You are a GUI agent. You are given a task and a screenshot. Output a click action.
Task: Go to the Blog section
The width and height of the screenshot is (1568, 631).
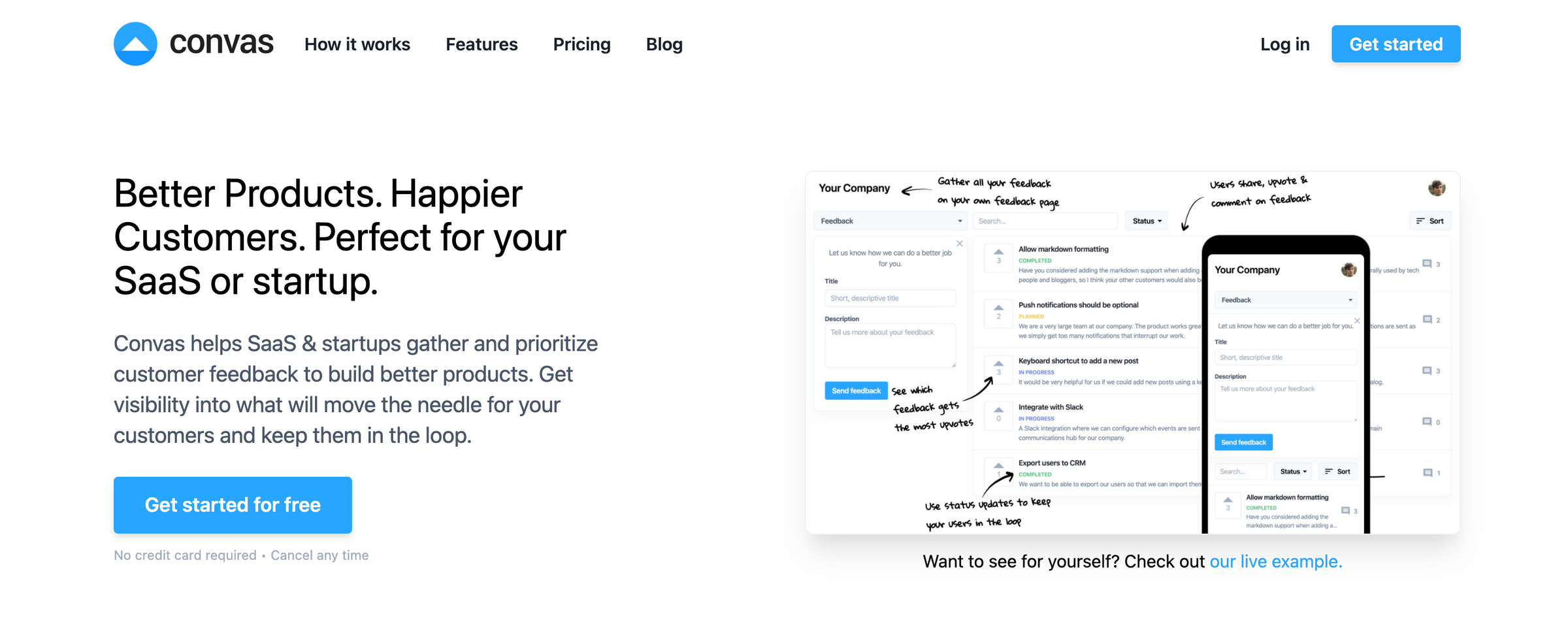(664, 44)
